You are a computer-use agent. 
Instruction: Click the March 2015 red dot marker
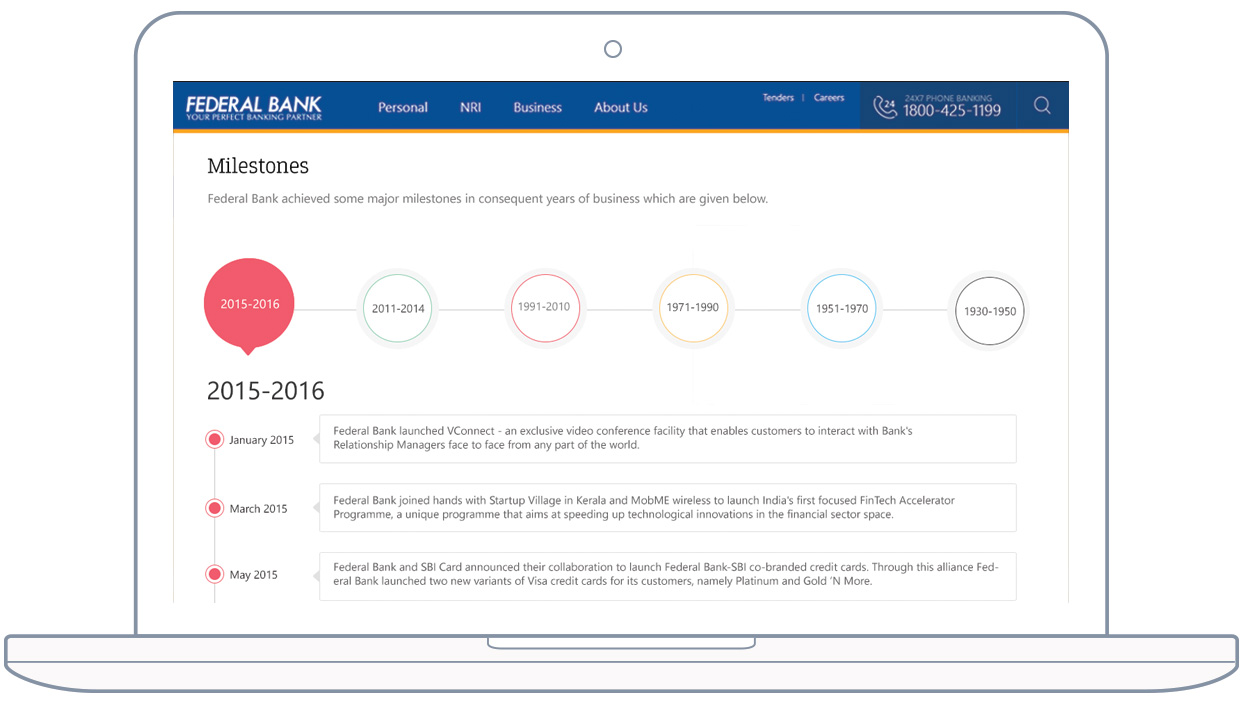pos(214,508)
